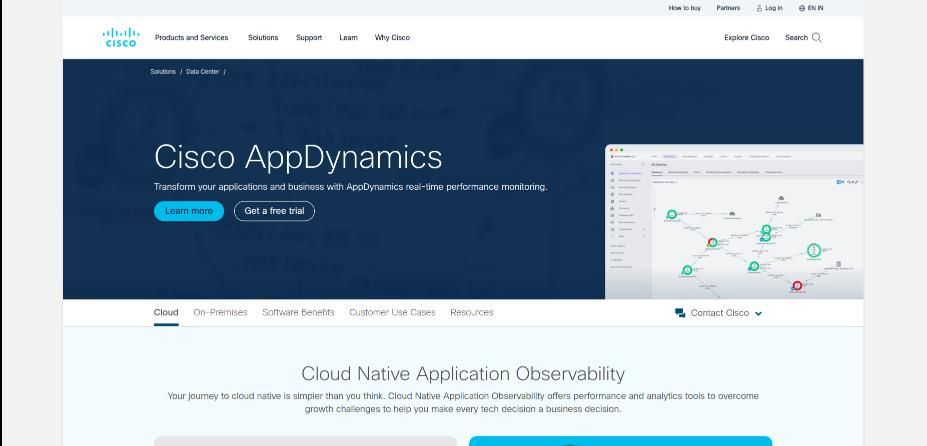Viewport: 927px width, 446px height.
Task: Open the Solutions menu
Action: 263,37
